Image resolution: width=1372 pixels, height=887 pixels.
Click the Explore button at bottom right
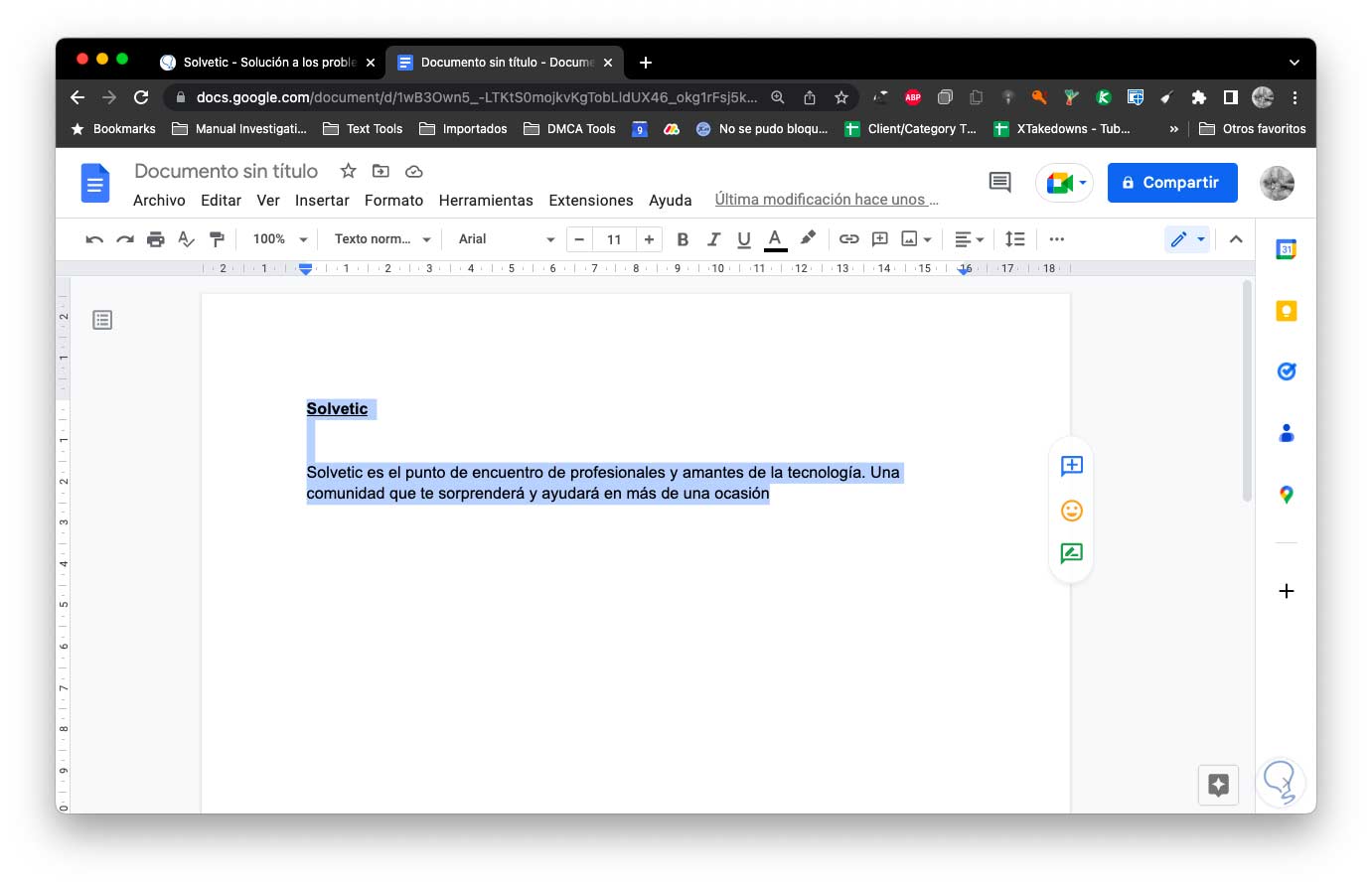tap(1219, 785)
